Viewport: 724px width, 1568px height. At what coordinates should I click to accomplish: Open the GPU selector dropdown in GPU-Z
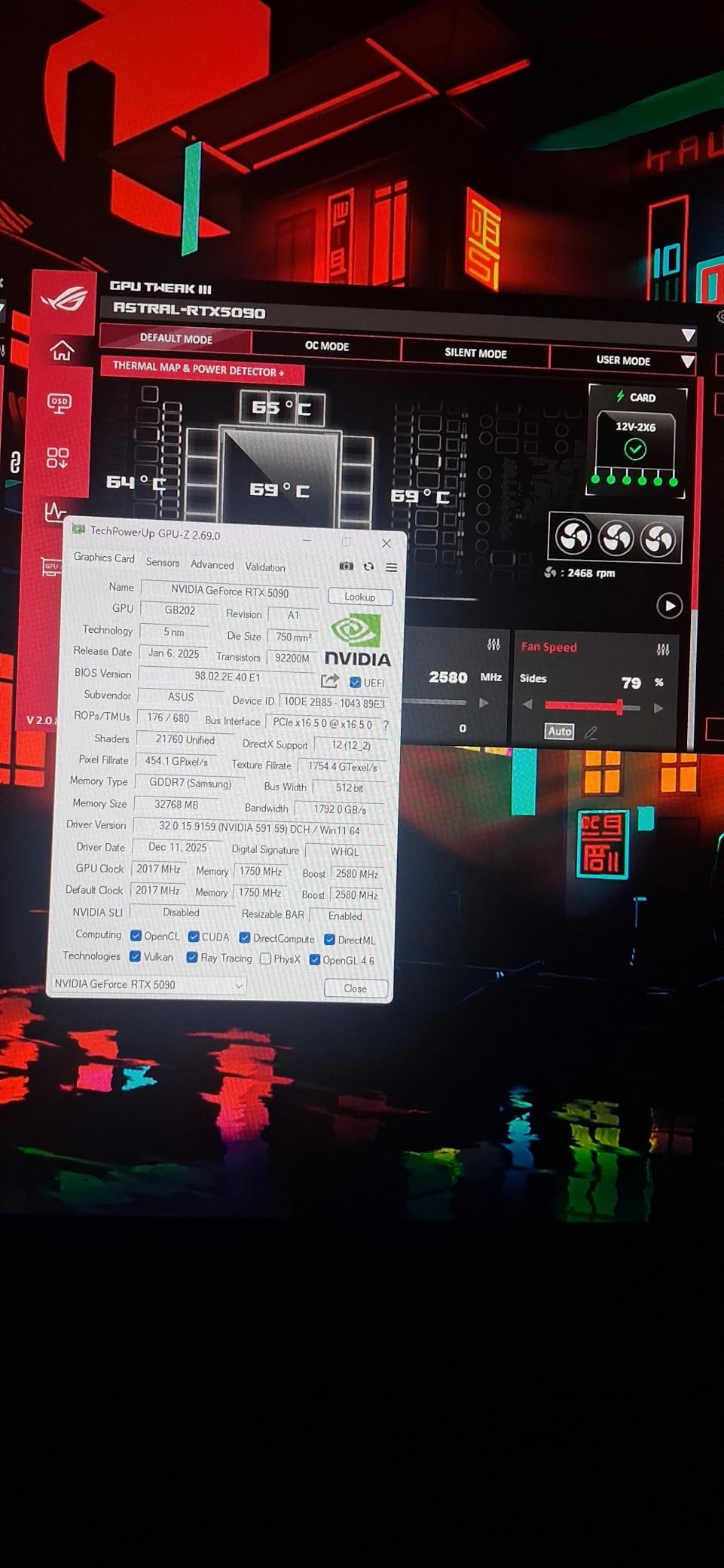(x=148, y=985)
